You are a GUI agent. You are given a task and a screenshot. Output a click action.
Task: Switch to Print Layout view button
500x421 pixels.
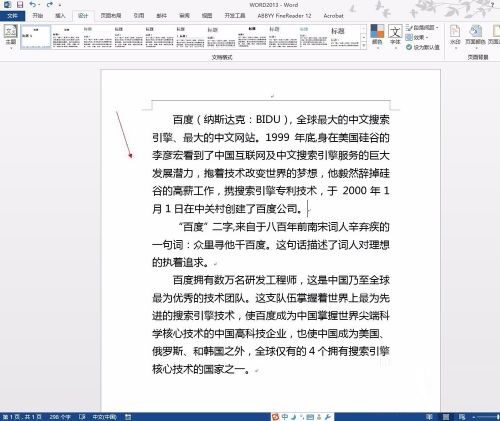click(446, 417)
